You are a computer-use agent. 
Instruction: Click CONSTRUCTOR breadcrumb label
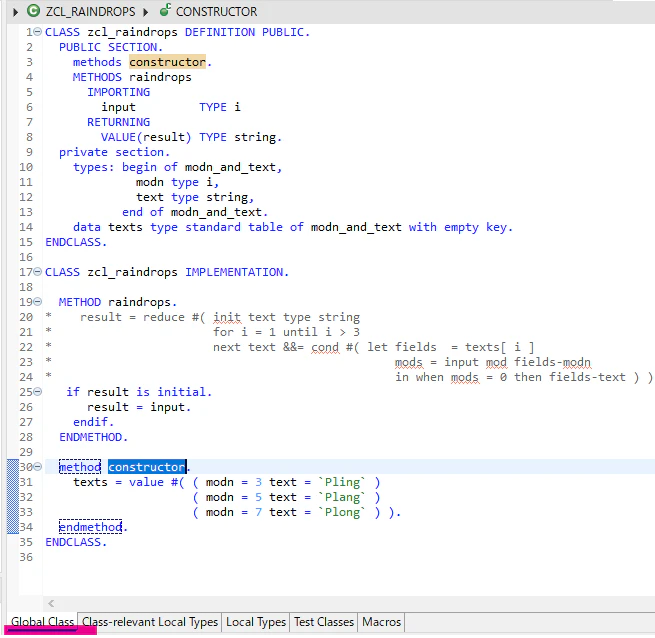tap(216, 12)
